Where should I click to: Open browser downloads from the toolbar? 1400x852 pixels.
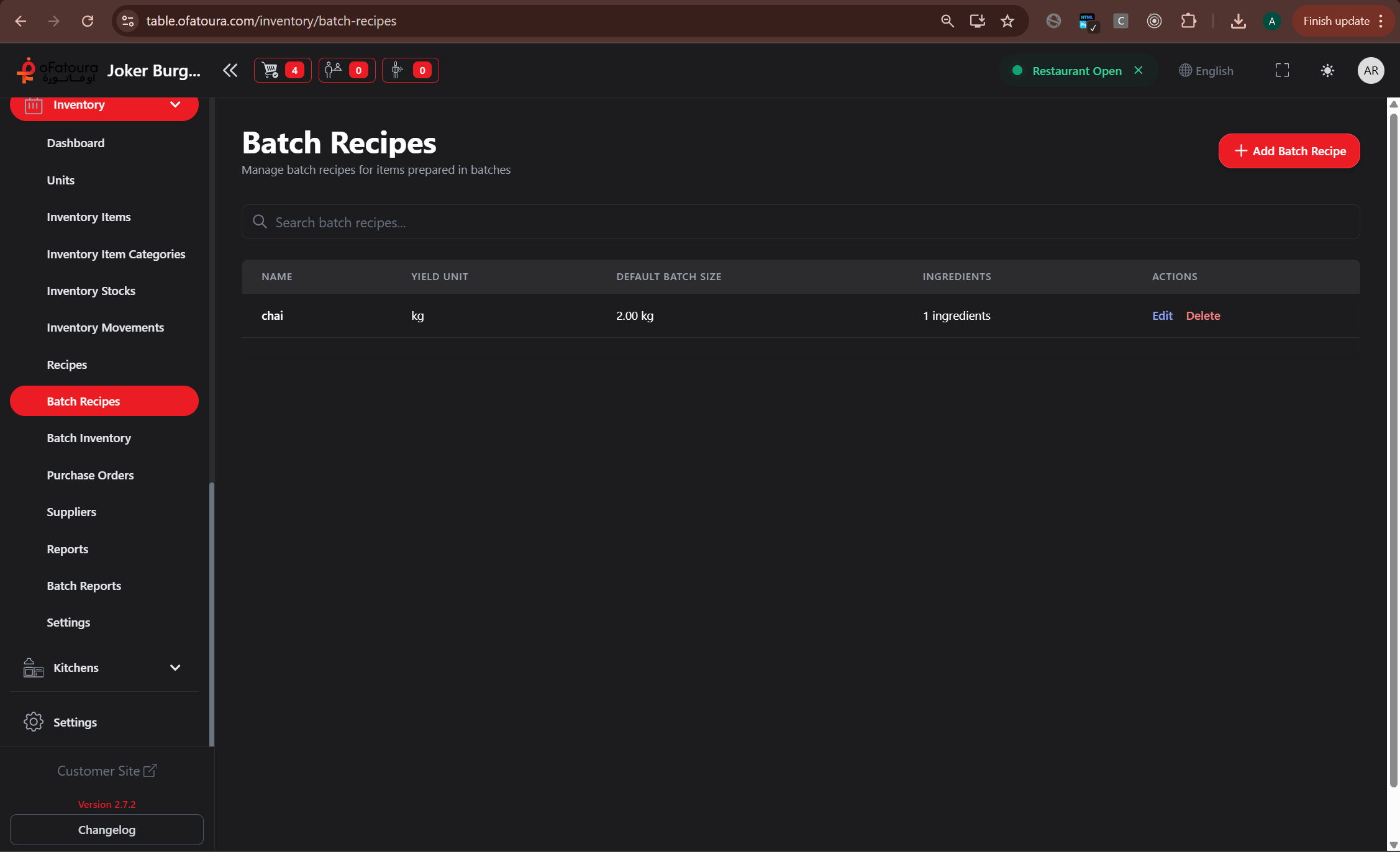pos(1238,20)
